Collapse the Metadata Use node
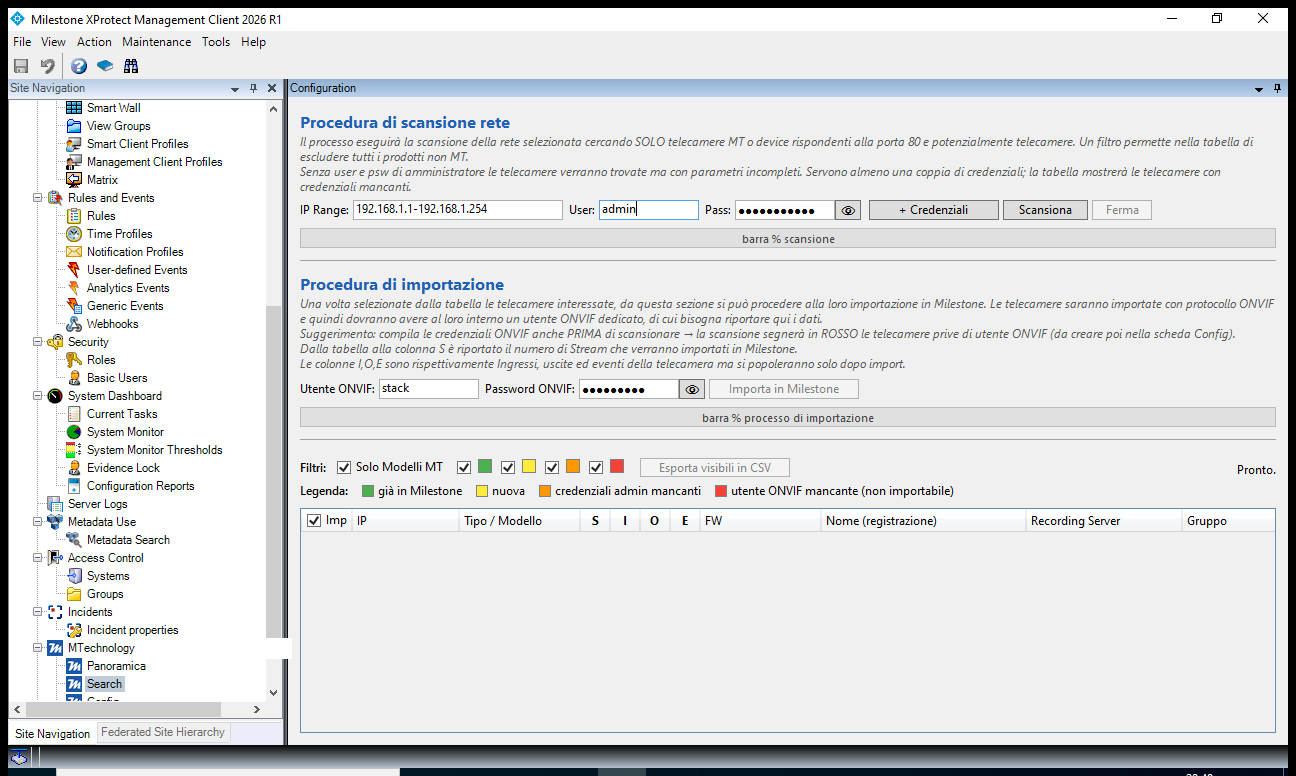Screen dimensions: 1296x776 38,522
